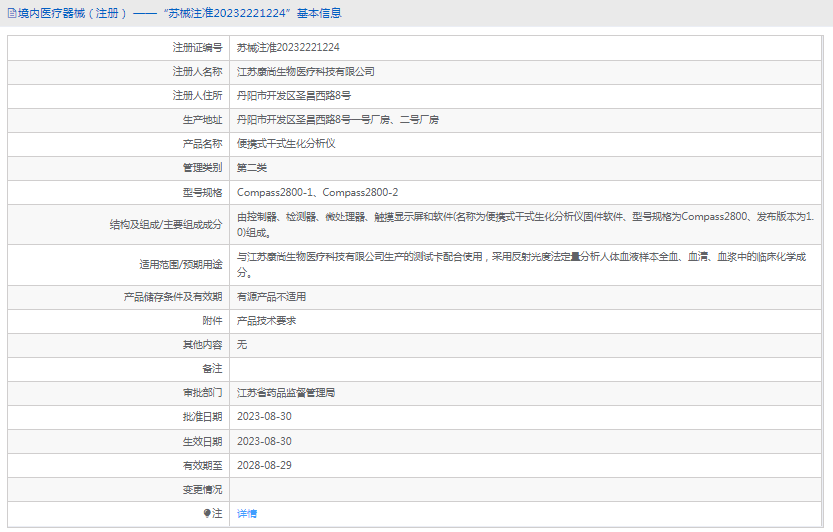833x532 pixels.
Task: Open the 详情 link in the 注 row
Action: (x=246, y=513)
